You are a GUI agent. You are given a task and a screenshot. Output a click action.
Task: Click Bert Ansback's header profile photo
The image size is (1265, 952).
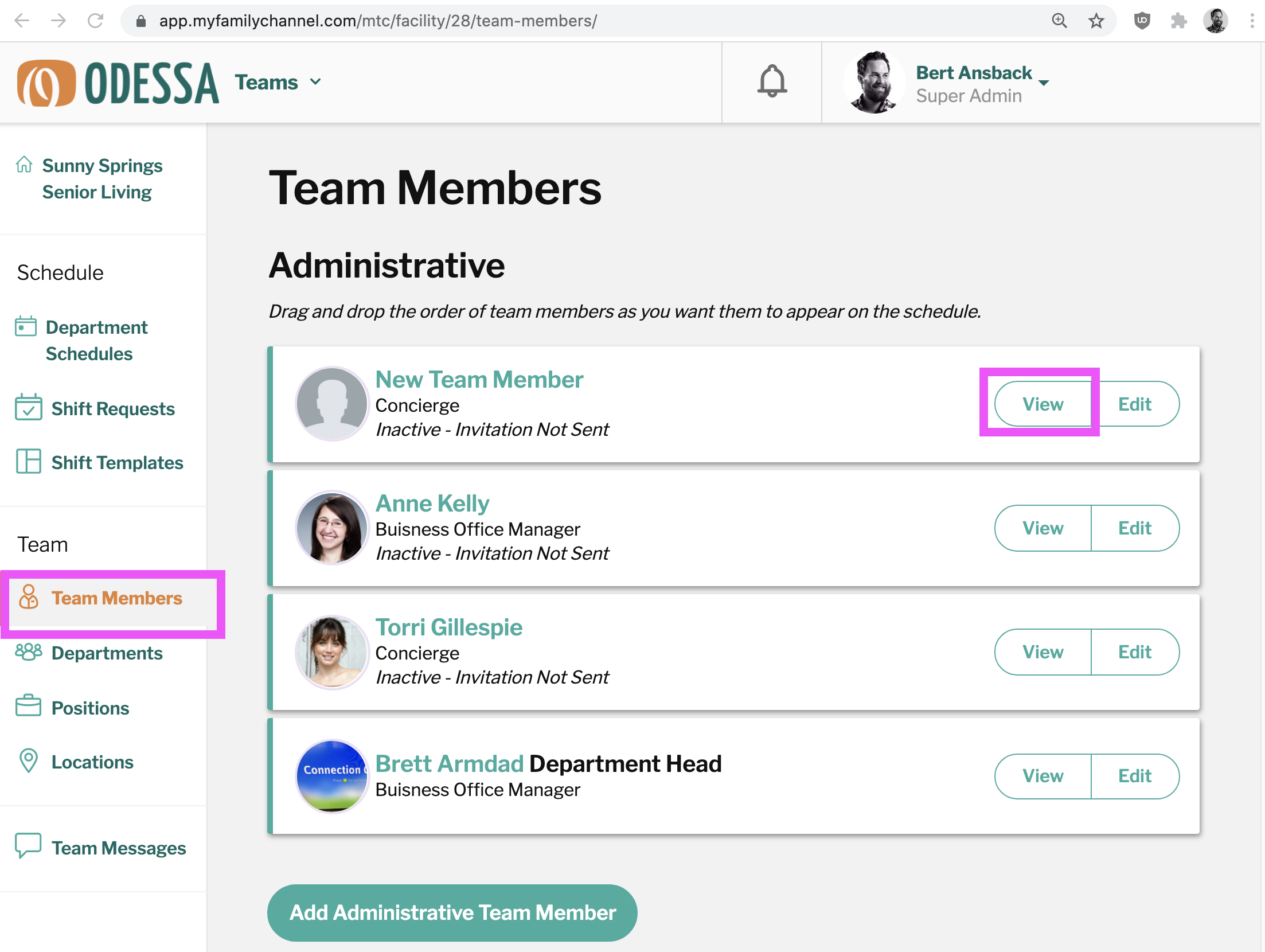[x=873, y=82]
